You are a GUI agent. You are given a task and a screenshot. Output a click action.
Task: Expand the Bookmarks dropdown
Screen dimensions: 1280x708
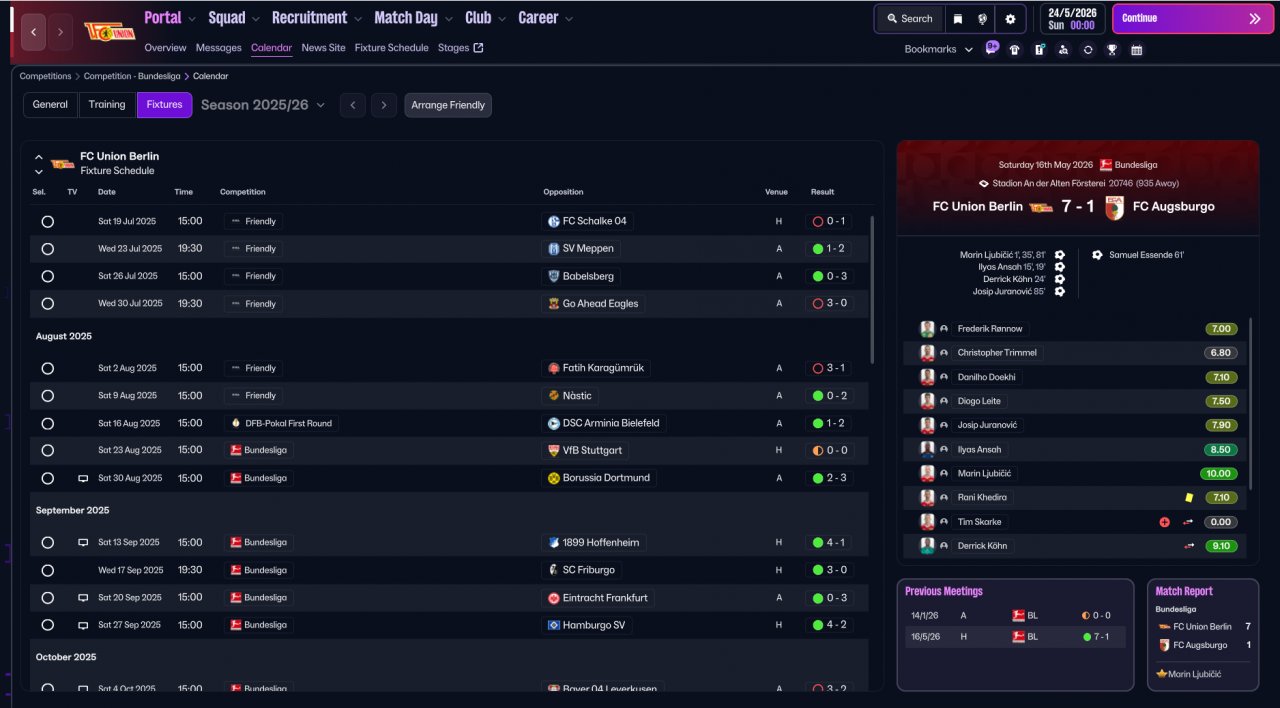[x=939, y=49]
